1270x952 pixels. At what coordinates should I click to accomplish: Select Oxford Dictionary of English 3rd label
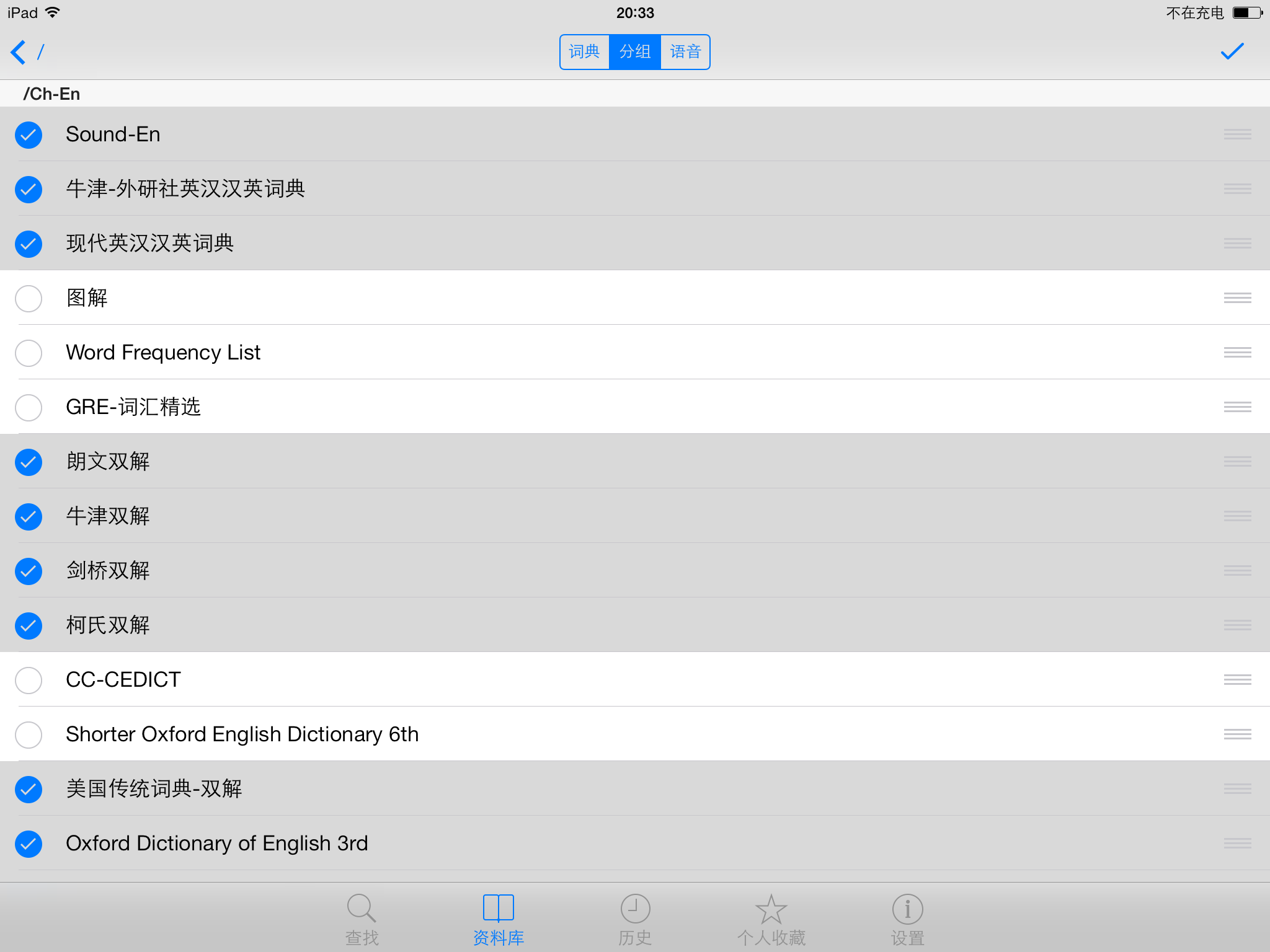[217, 844]
